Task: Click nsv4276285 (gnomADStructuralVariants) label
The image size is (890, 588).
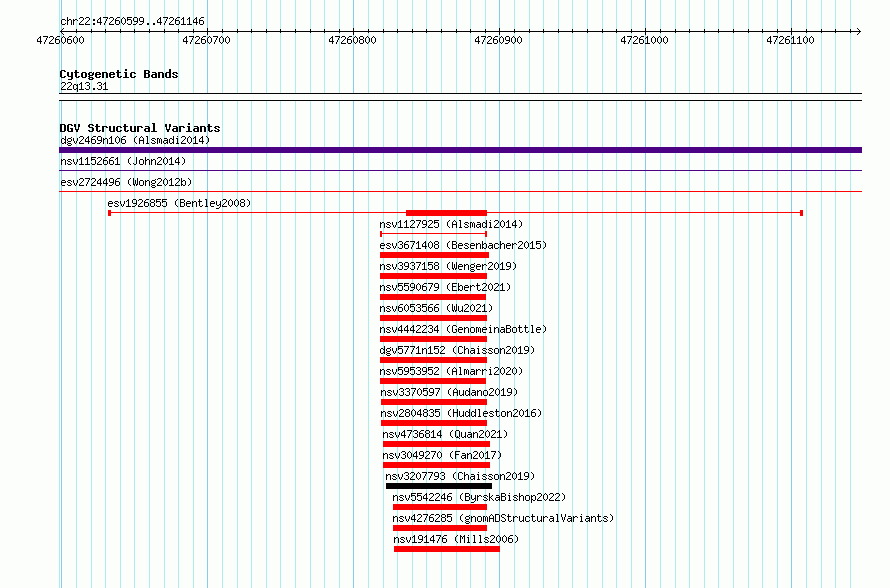Action: click(503, 518)
